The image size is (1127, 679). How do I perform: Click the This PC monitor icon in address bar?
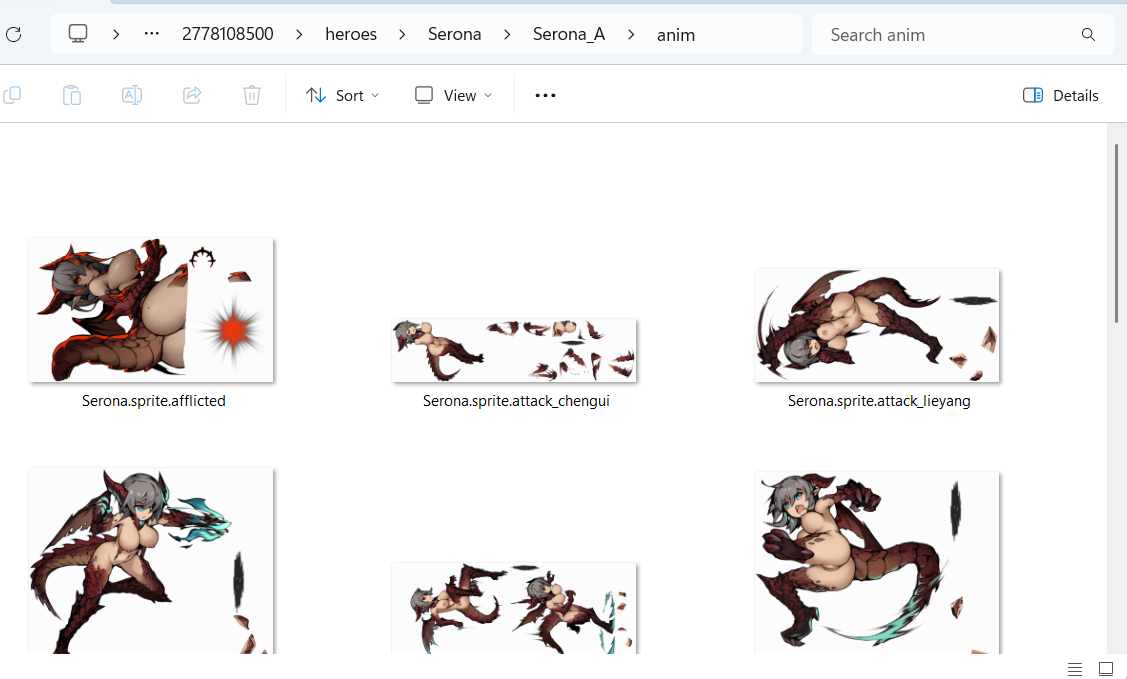click(78, 34)
